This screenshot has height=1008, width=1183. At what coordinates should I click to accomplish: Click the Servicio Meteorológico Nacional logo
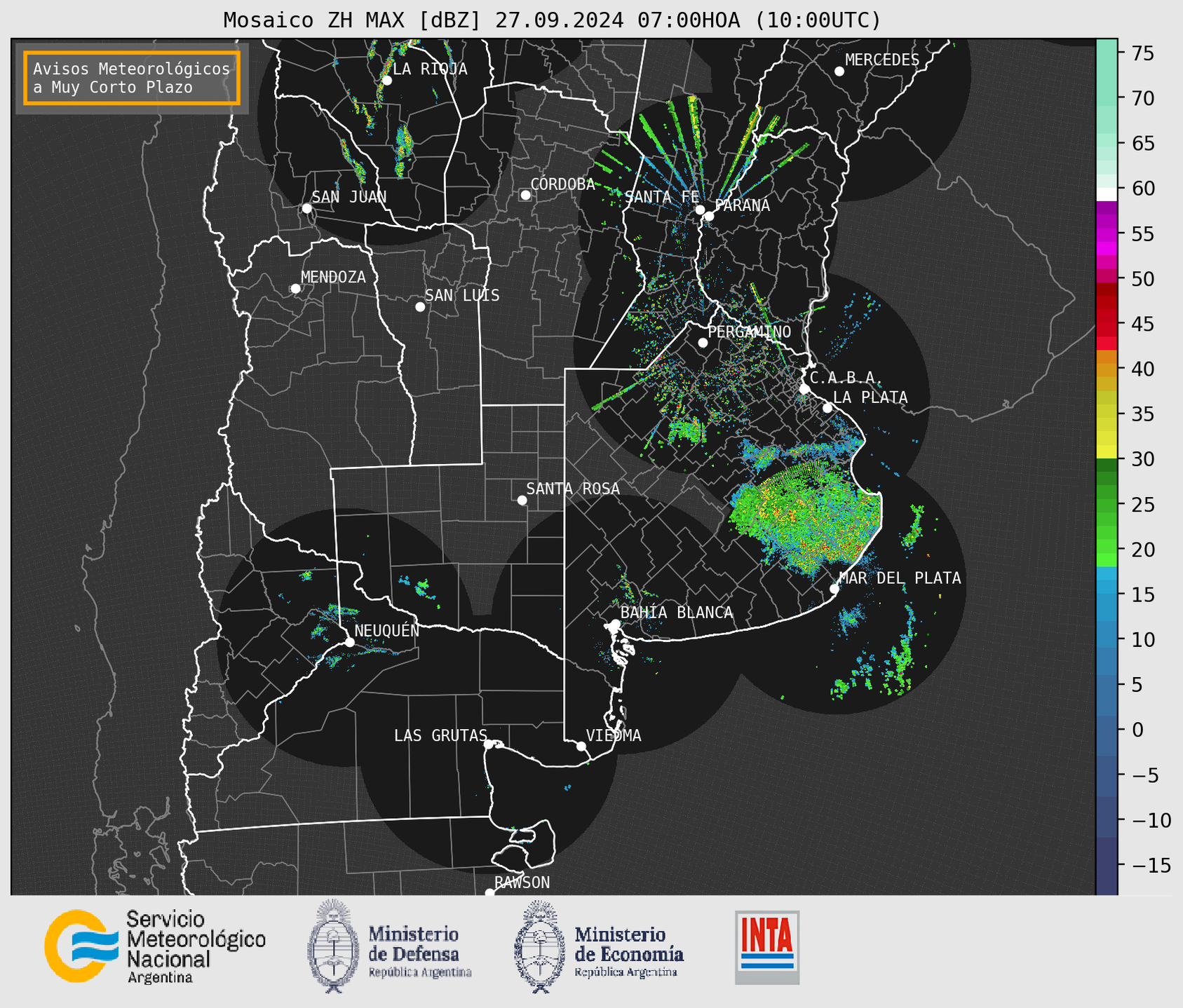[155, 947]
